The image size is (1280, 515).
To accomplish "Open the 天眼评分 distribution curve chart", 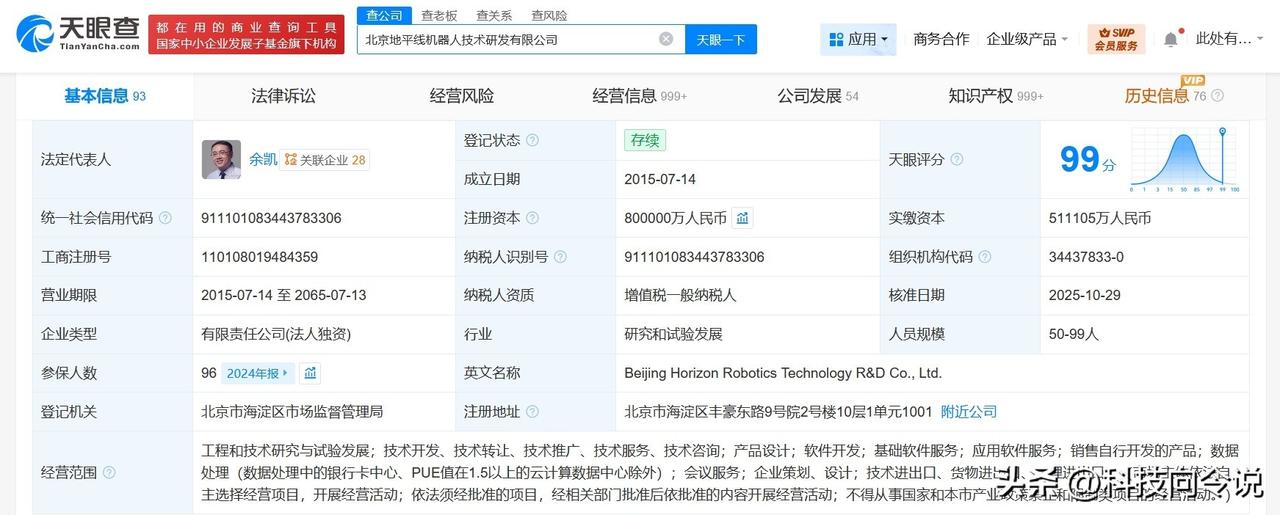I will pyautogui.click(x=1185, y=160).
